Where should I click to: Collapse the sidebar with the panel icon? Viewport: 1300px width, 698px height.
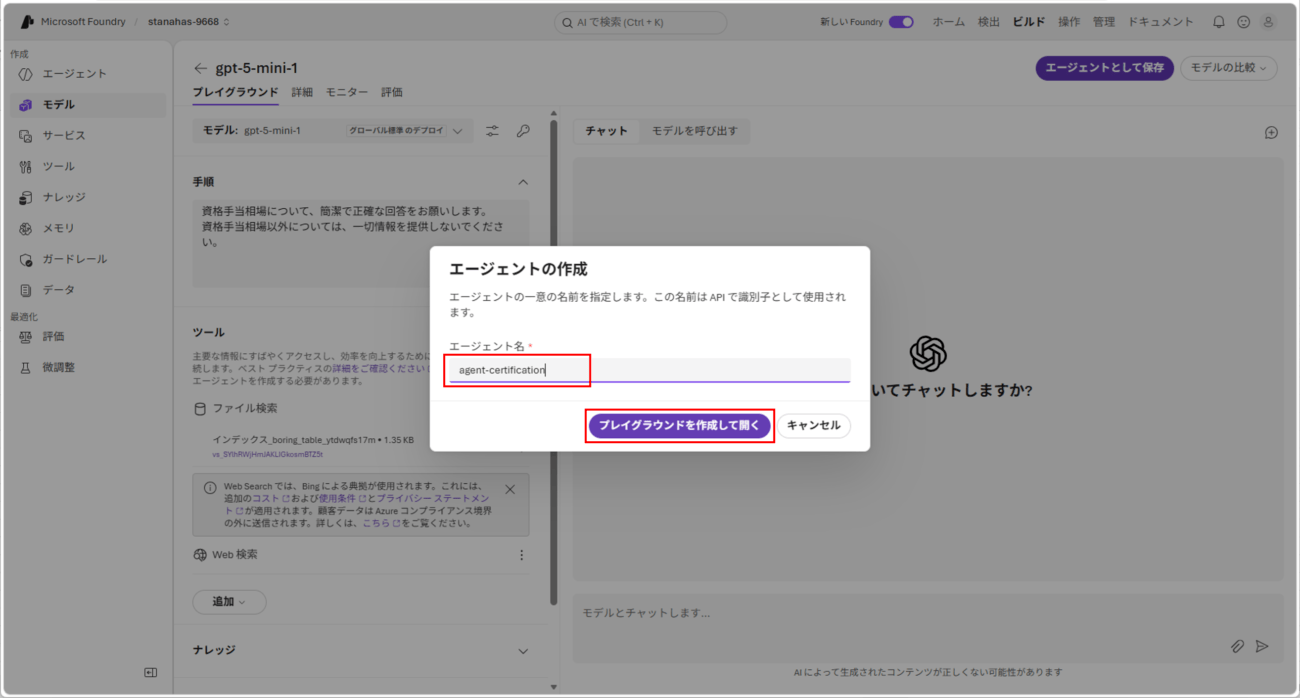[150, 673]
